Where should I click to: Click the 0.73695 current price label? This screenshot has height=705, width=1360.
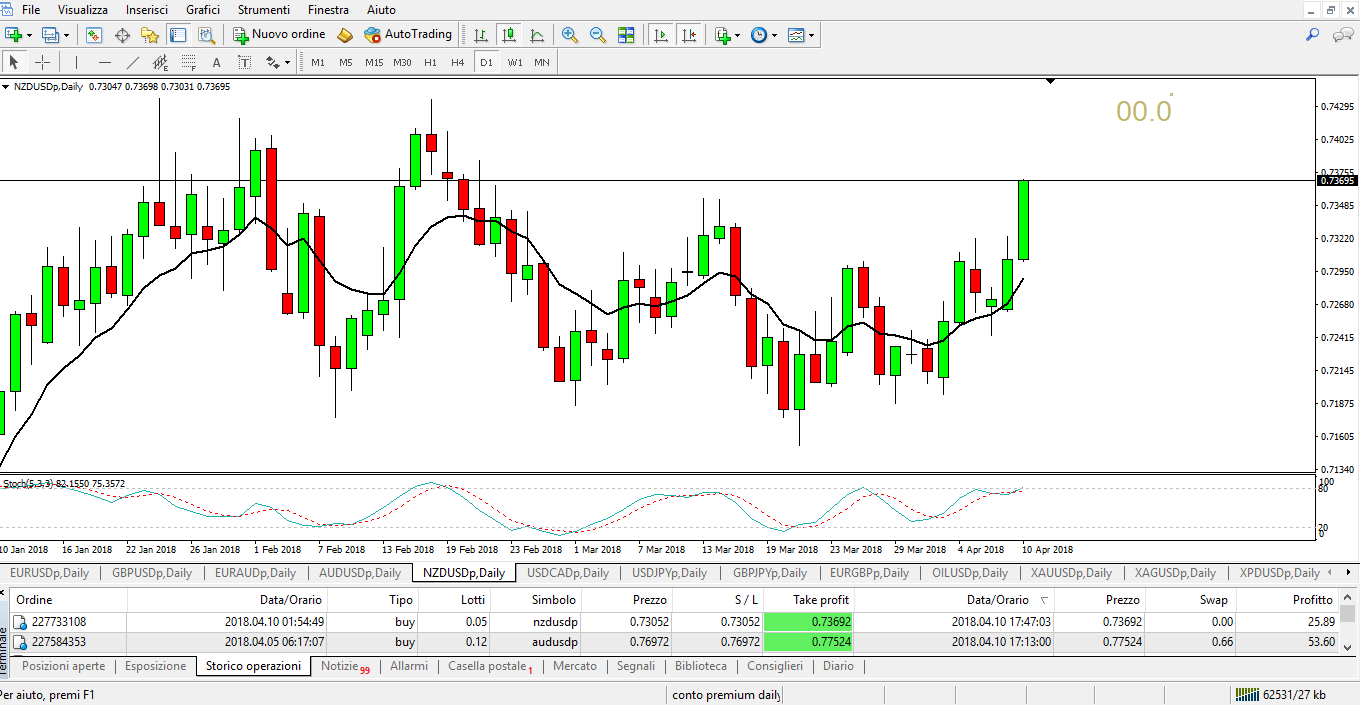point(1337,181)
